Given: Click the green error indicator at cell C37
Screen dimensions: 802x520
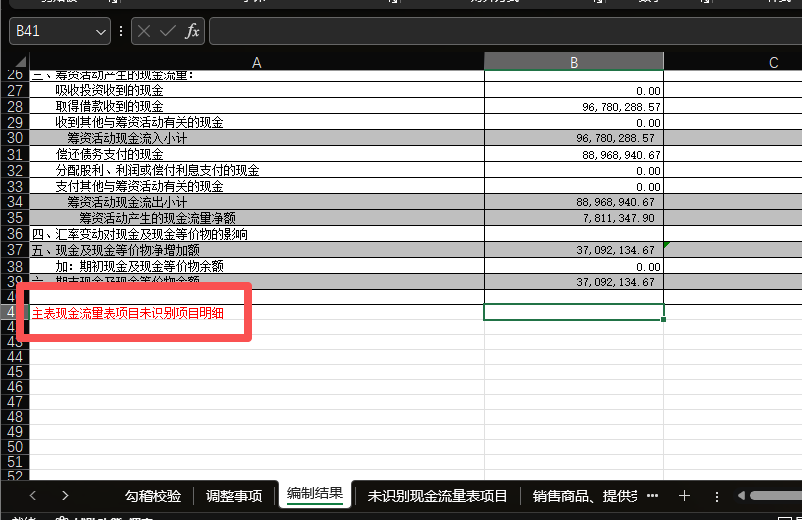Looking at the screenshot, I should pos(666,245).
